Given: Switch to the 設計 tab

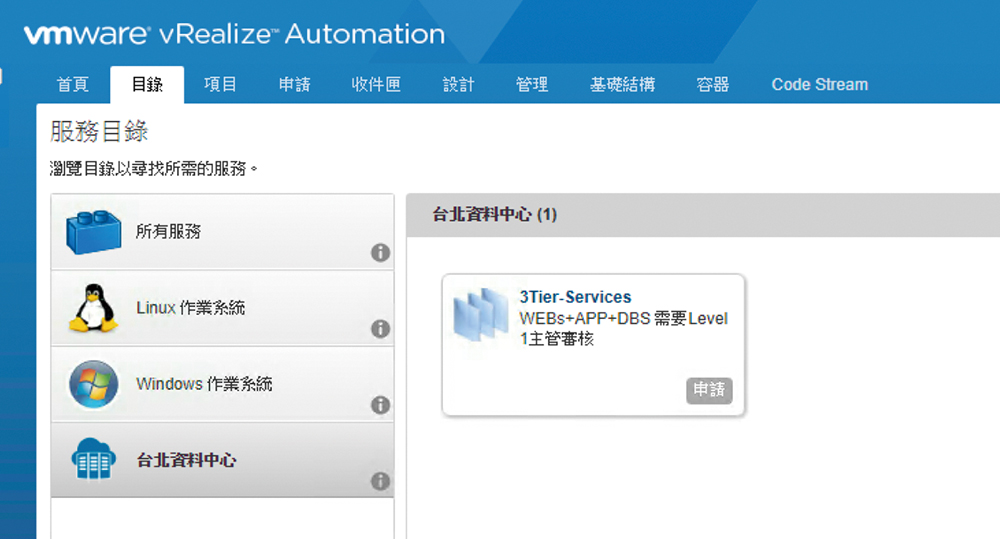Looking at the screenshot, I should point(458,85).
